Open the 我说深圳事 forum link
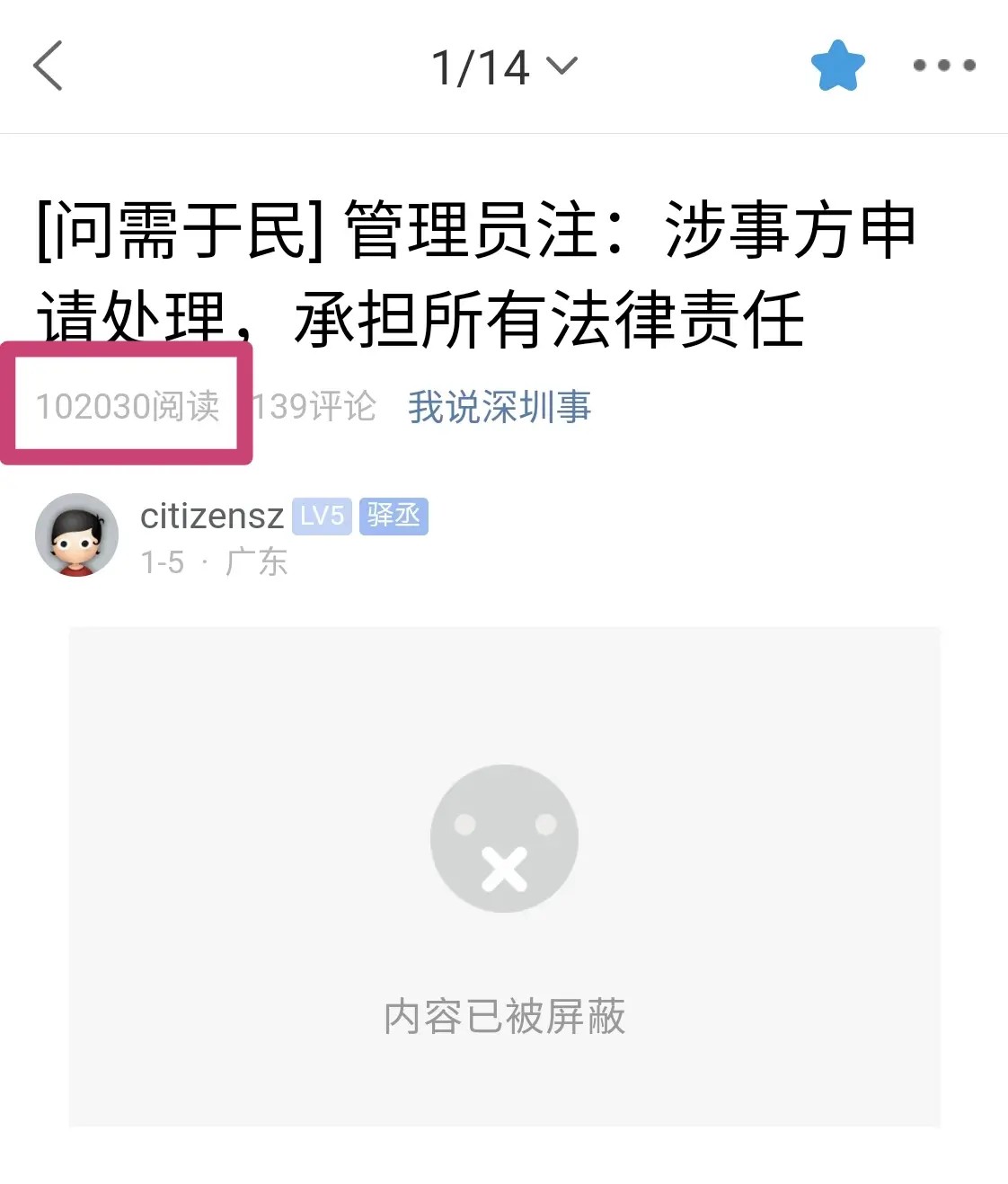This screenshot has height=1184, width=1008. coord(500,407)
